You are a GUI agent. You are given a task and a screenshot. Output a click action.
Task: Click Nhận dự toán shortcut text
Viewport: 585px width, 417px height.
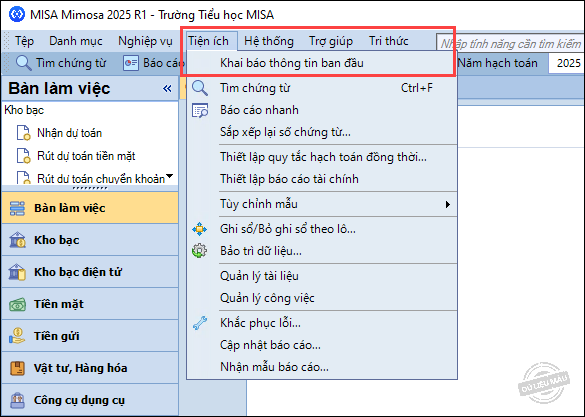coord(69,133)
